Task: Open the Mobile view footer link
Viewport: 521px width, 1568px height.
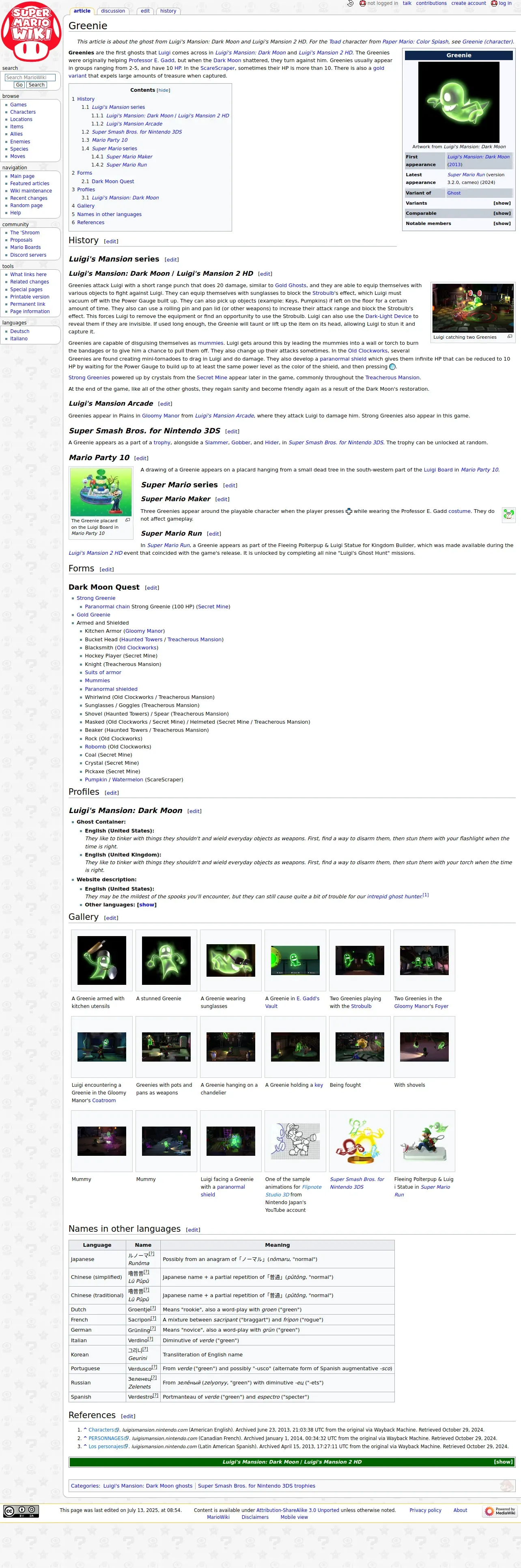Action: pos(294,1517)
